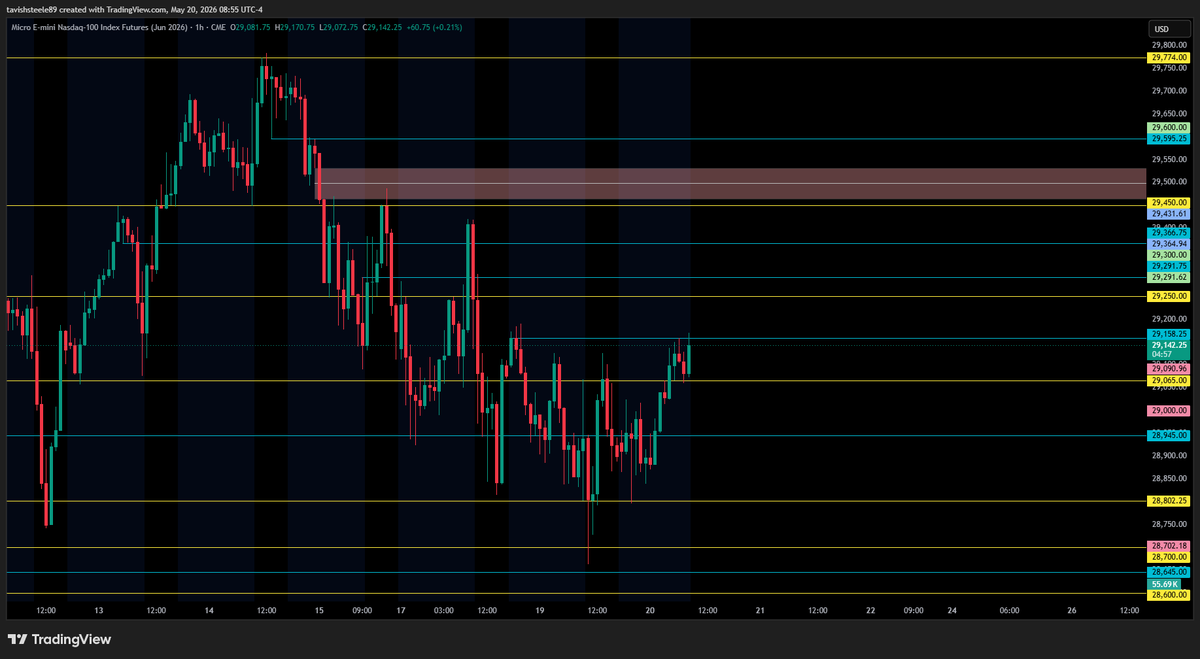Click the green 29,600.00 price label
Viewport: 1200px width, 659px height.
(x=1169, y=128)
